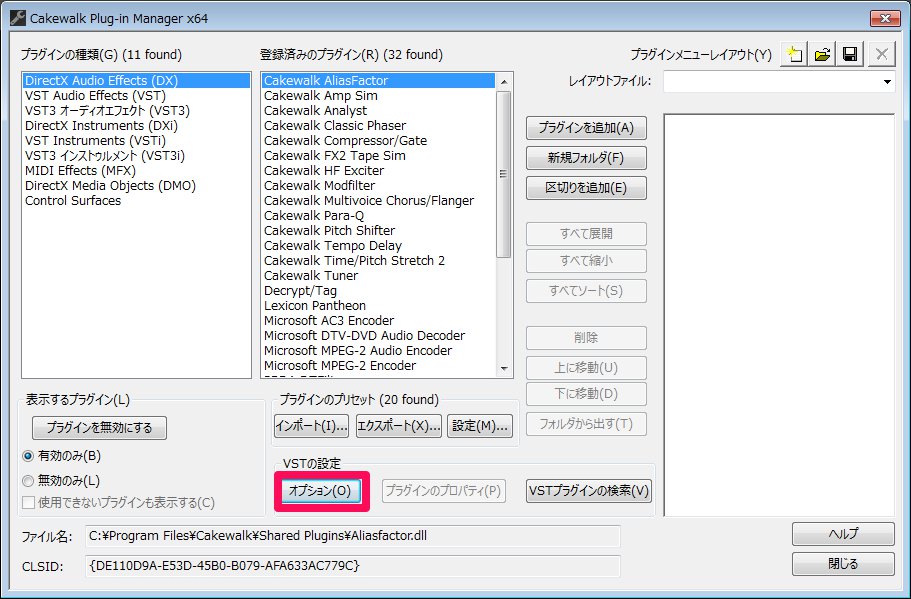Select Cakewalk HF Exciter plug-in

(x=379, y=171)
